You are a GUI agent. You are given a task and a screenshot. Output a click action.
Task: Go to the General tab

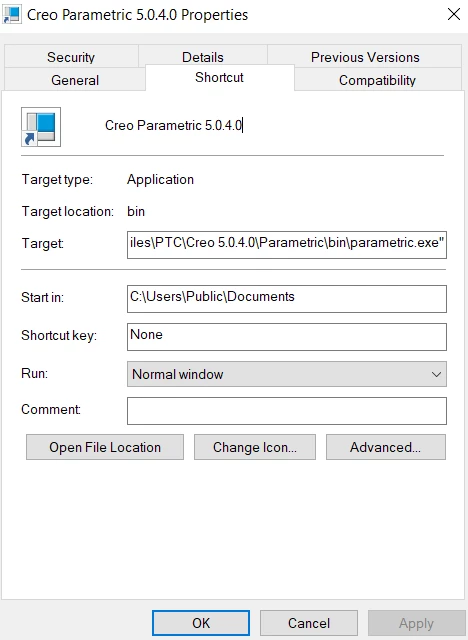[75, 80]
